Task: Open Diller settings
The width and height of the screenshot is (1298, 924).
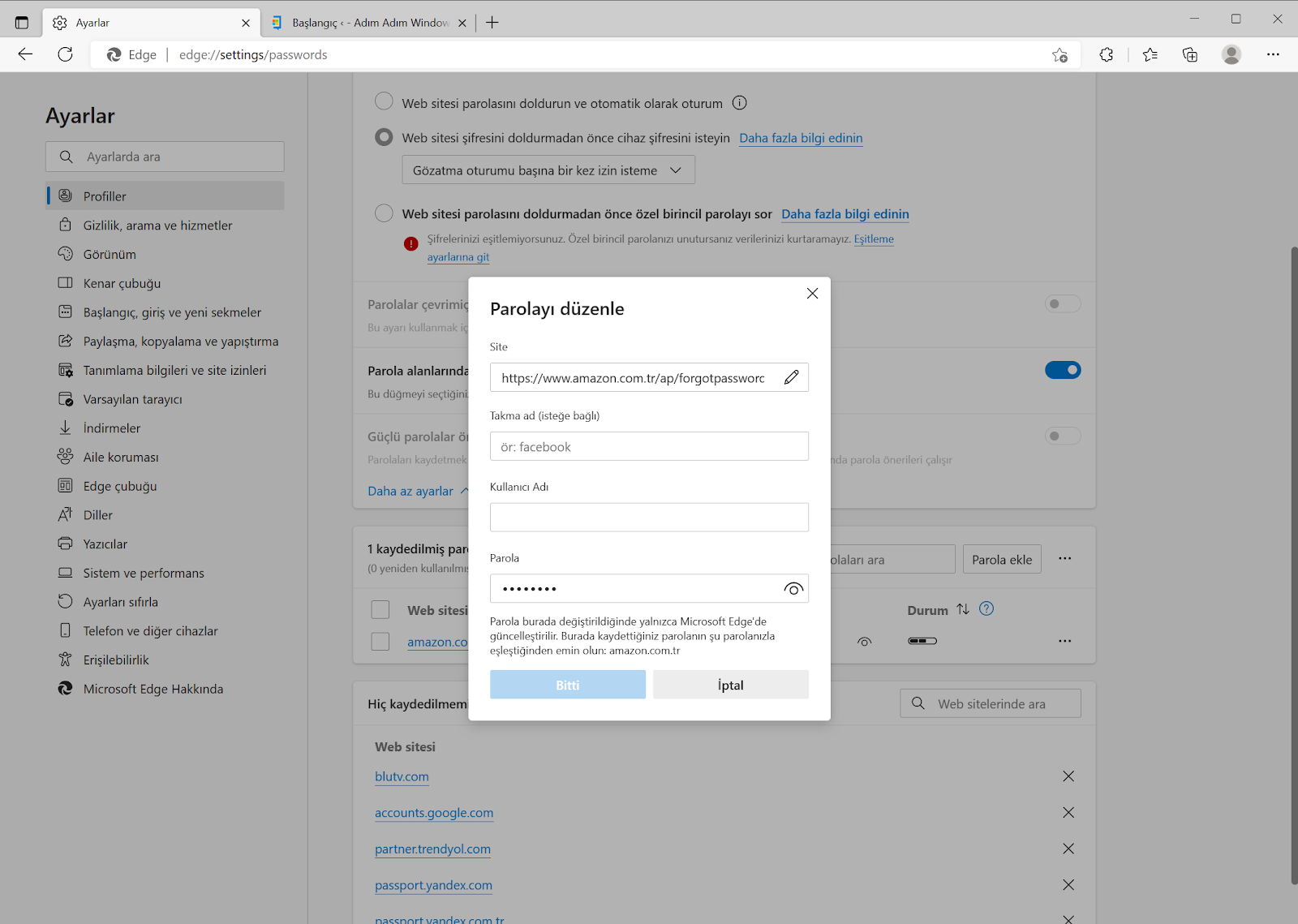Action: tap(165, 515)
